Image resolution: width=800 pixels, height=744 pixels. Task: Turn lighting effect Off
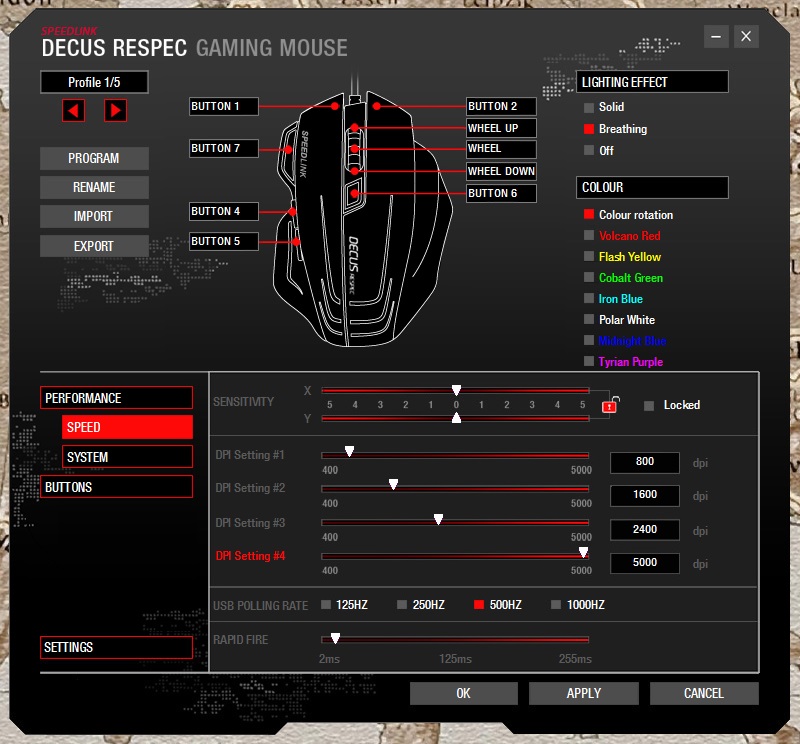(589, 151)
